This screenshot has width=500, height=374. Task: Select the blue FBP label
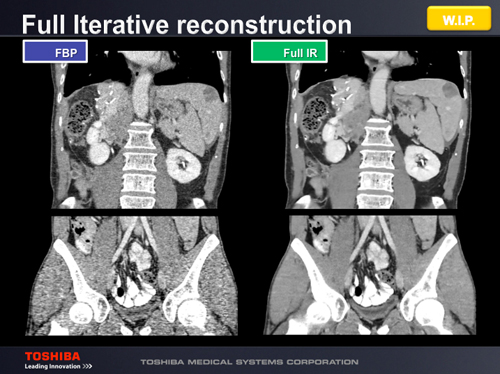[x=55, y=51]
